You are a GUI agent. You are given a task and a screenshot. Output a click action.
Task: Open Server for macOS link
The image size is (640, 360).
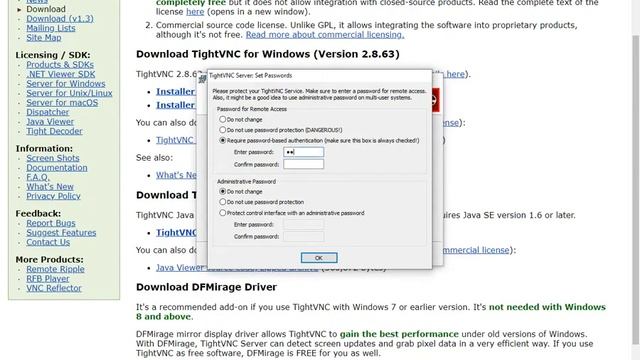click(x=62, y=103)
